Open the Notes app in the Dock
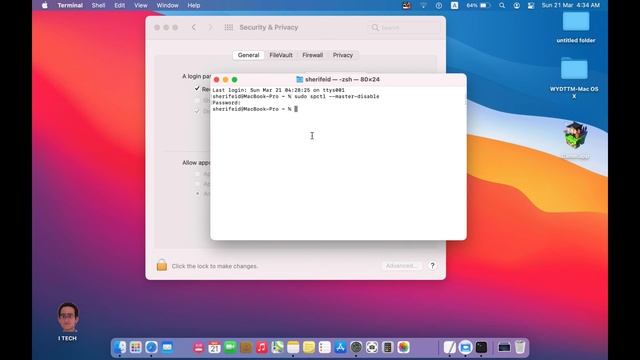Screen dimensions: 640x360 pos(293,347)
